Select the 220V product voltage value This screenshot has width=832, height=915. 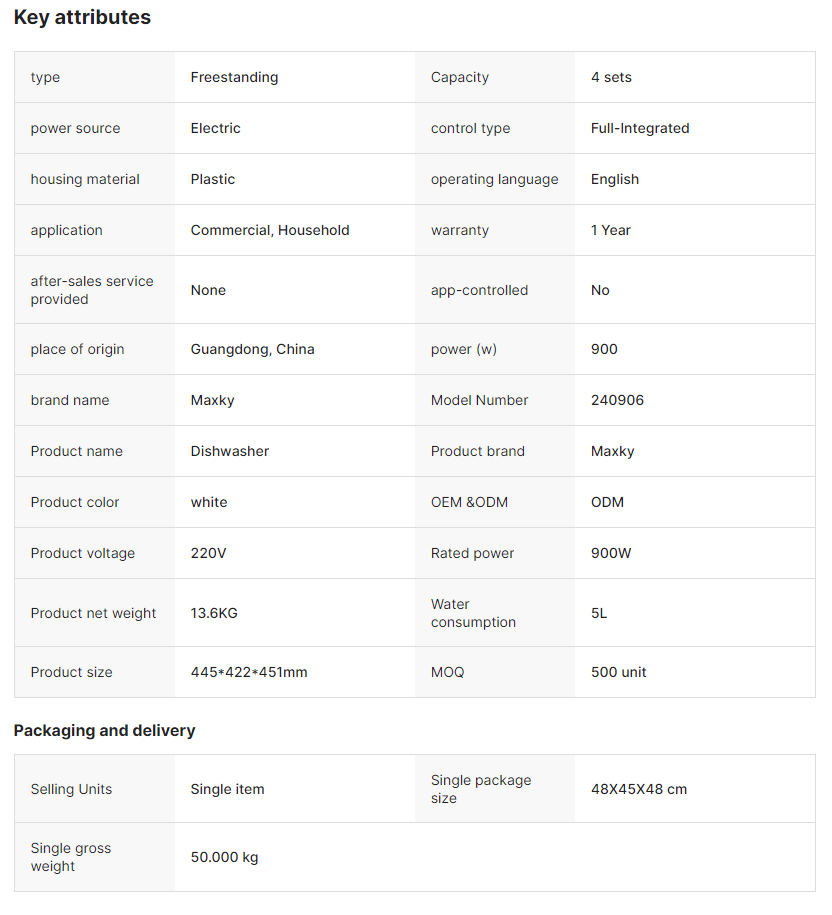pos(209,553)
